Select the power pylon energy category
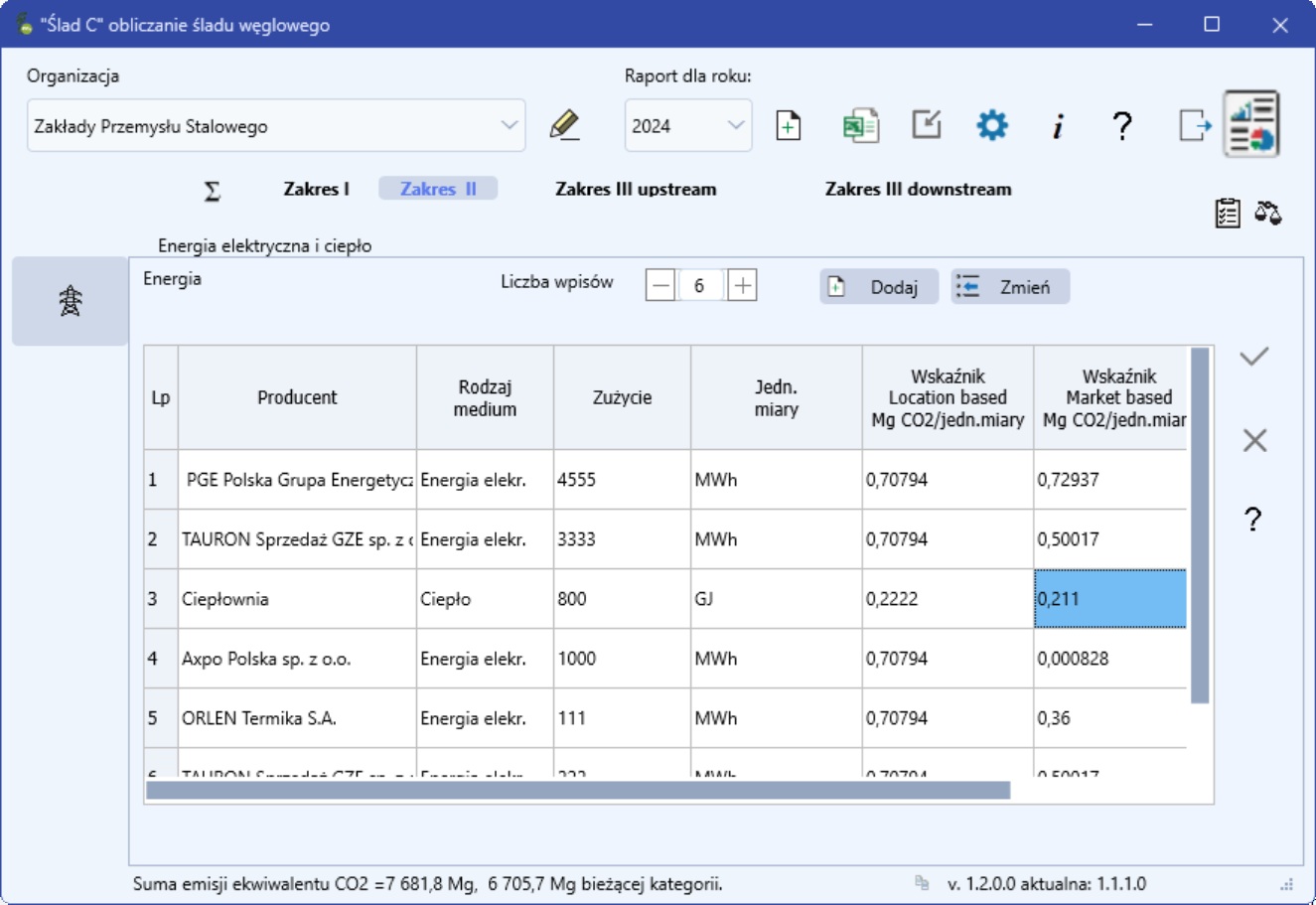The width and height of the screenshot is (1316, 905). pos(71,301)
